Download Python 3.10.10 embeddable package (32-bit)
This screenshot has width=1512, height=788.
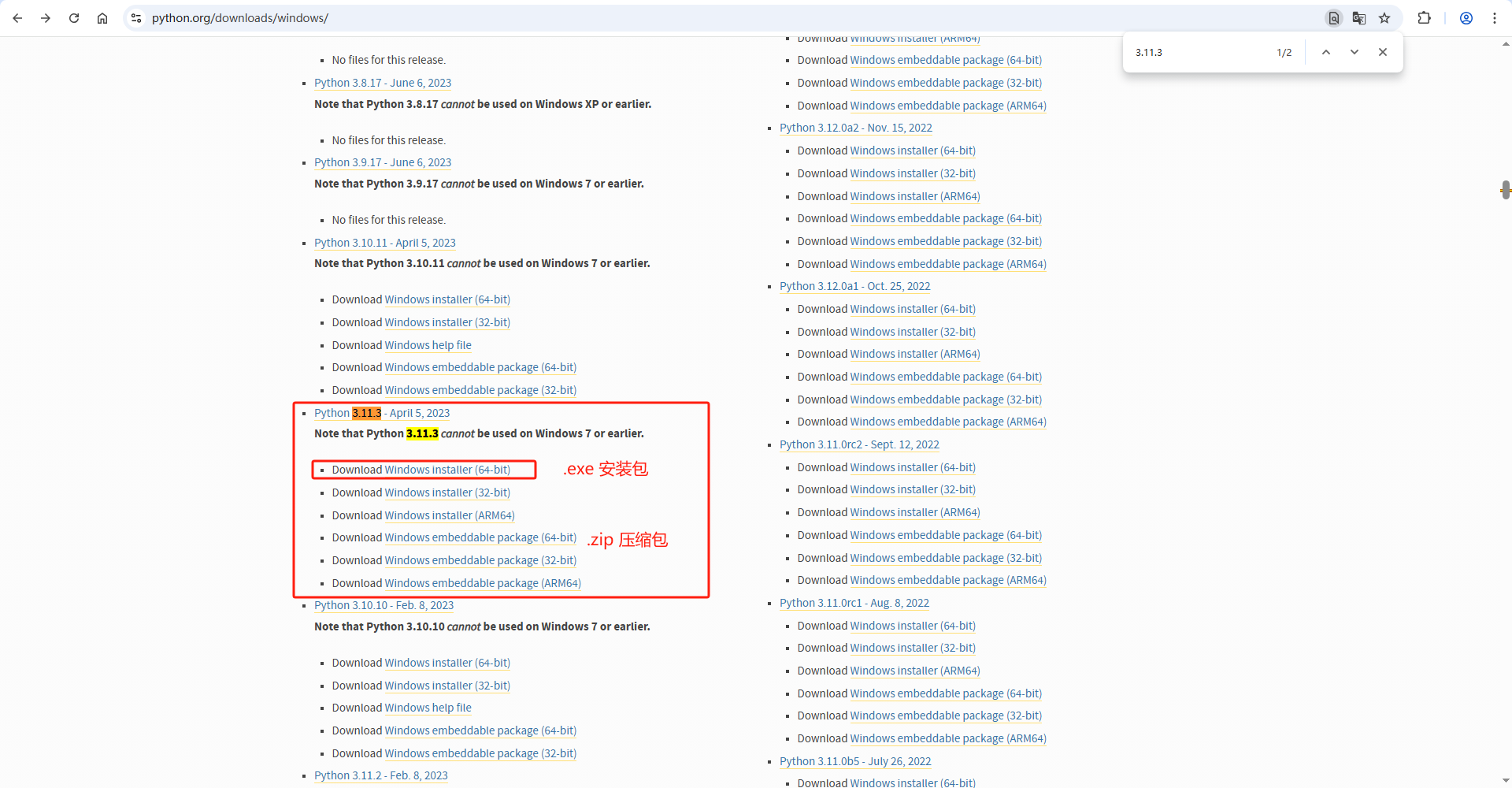480,753
